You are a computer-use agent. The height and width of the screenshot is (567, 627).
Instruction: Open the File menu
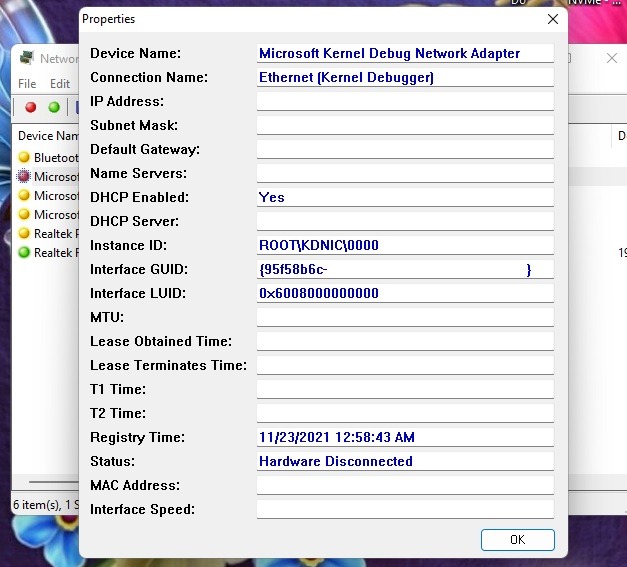click(27, 84)
